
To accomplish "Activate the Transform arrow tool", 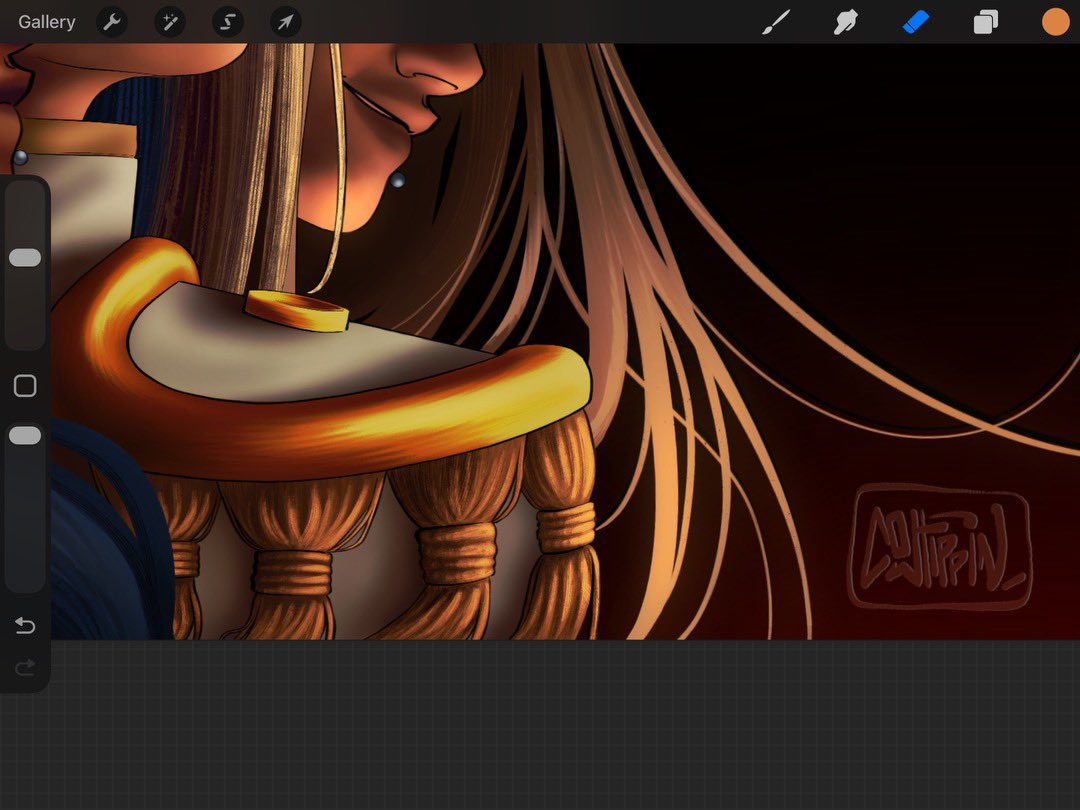I will point(285,22).
